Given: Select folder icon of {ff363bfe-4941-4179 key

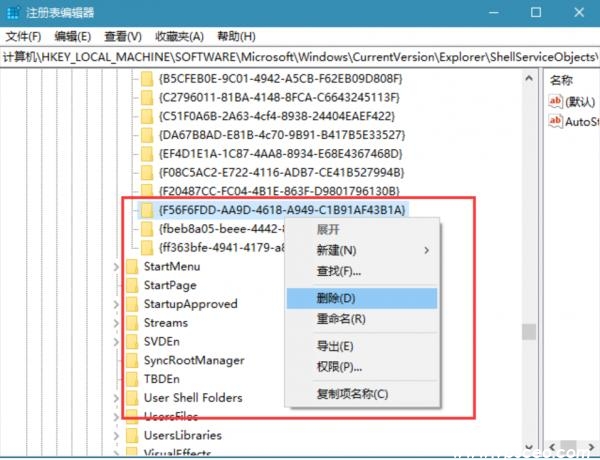Looking at the screenshot, I should pyautogui.click(x=147, y=248).
